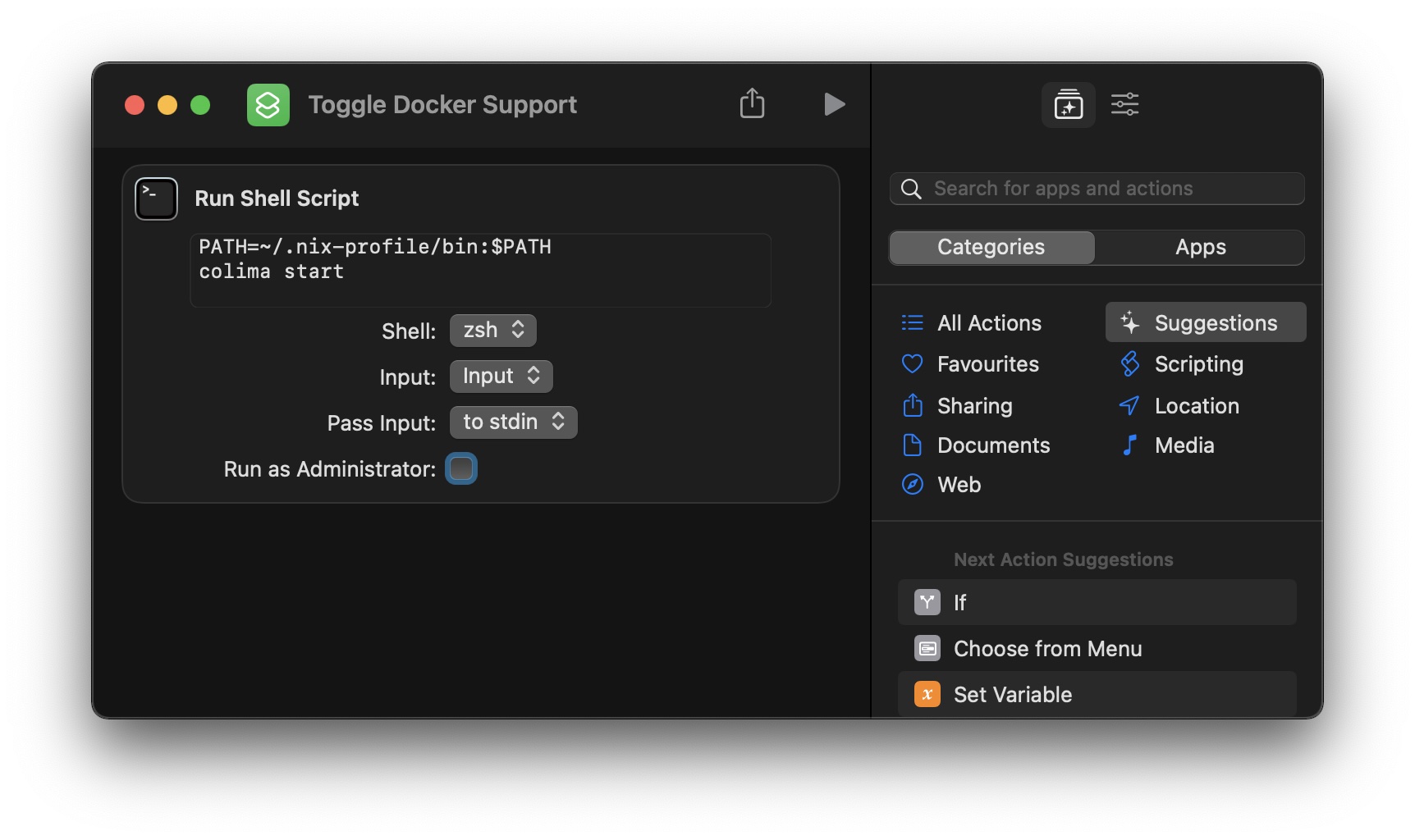Open Documents category icon
Screen dimensions: 1415x840
pyautogui.click(x=912, y=445)
